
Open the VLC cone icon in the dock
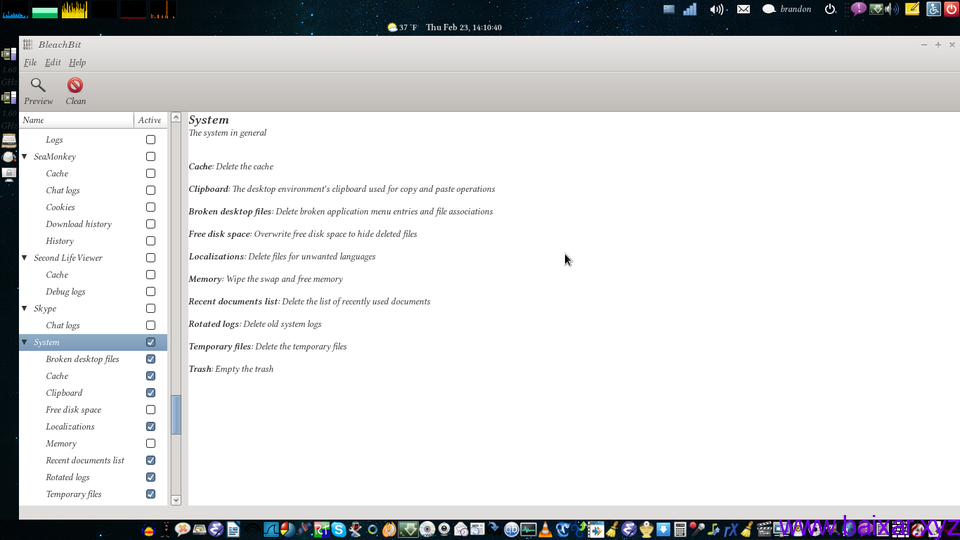[546, 529]
